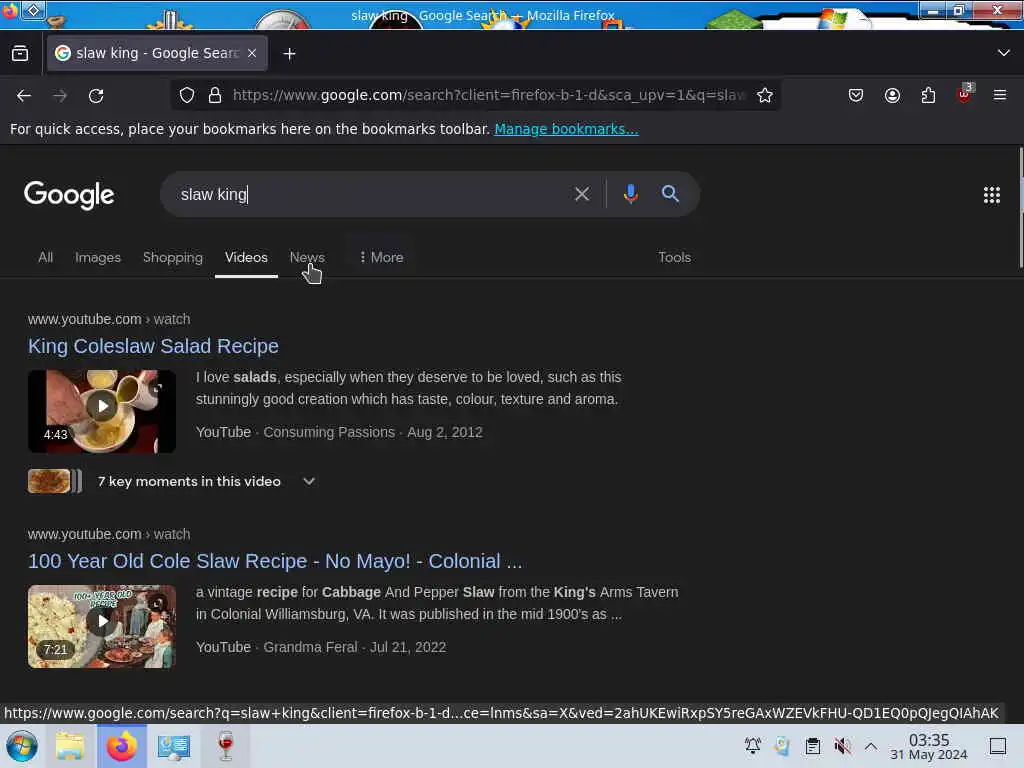Open the Wine glass taskbar icon
The height and width of the screenshot is (768, 1024).
(225, 746)
